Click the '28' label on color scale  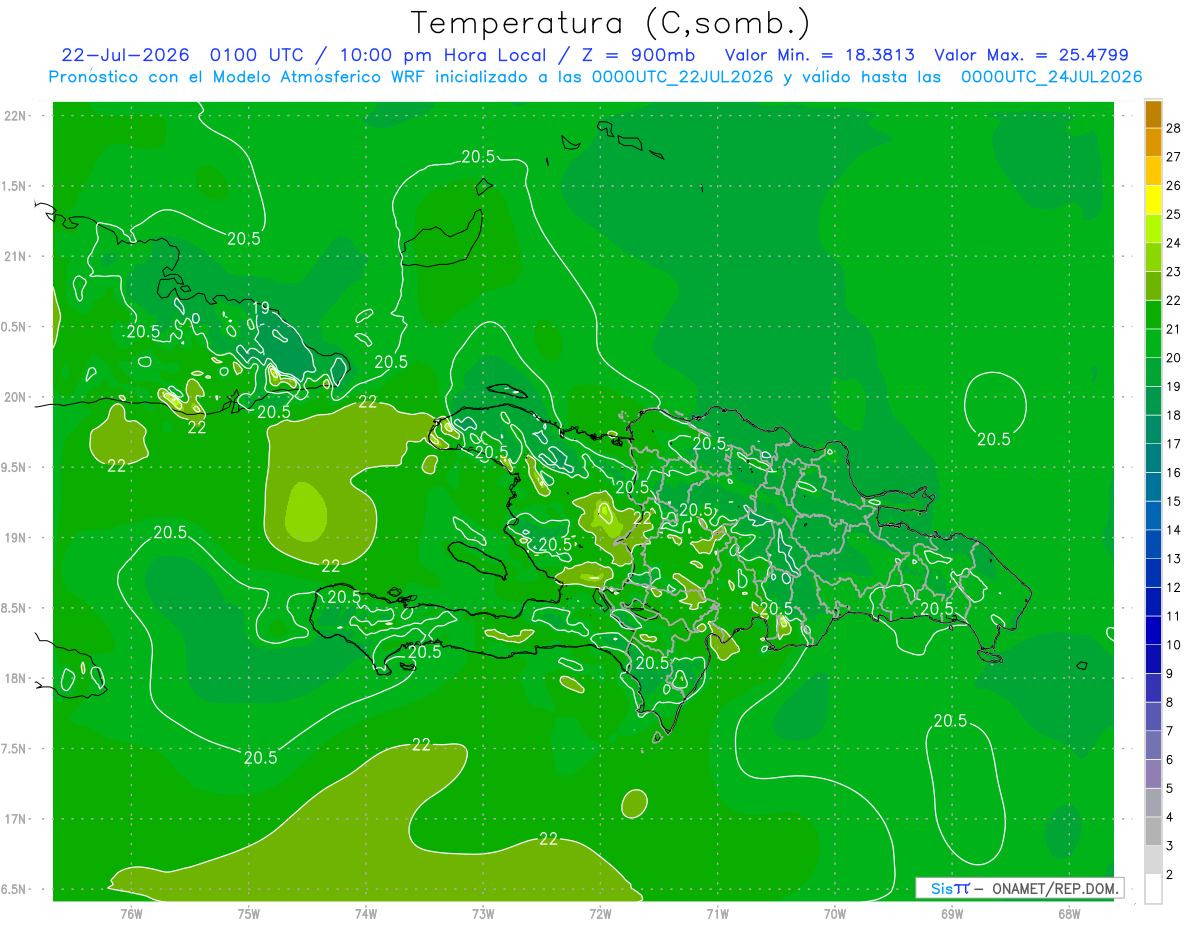point(1173,128)
